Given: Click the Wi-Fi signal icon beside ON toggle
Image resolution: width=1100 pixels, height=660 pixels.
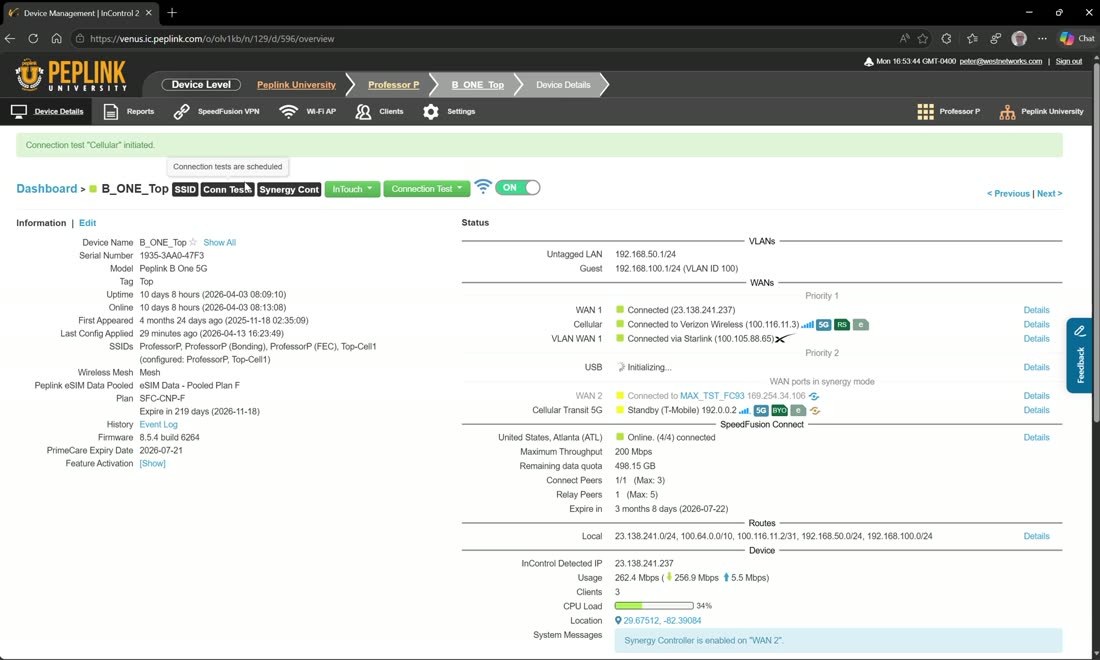Looking at the screenshot, I should pyautogui.click(x=483, y=187).
